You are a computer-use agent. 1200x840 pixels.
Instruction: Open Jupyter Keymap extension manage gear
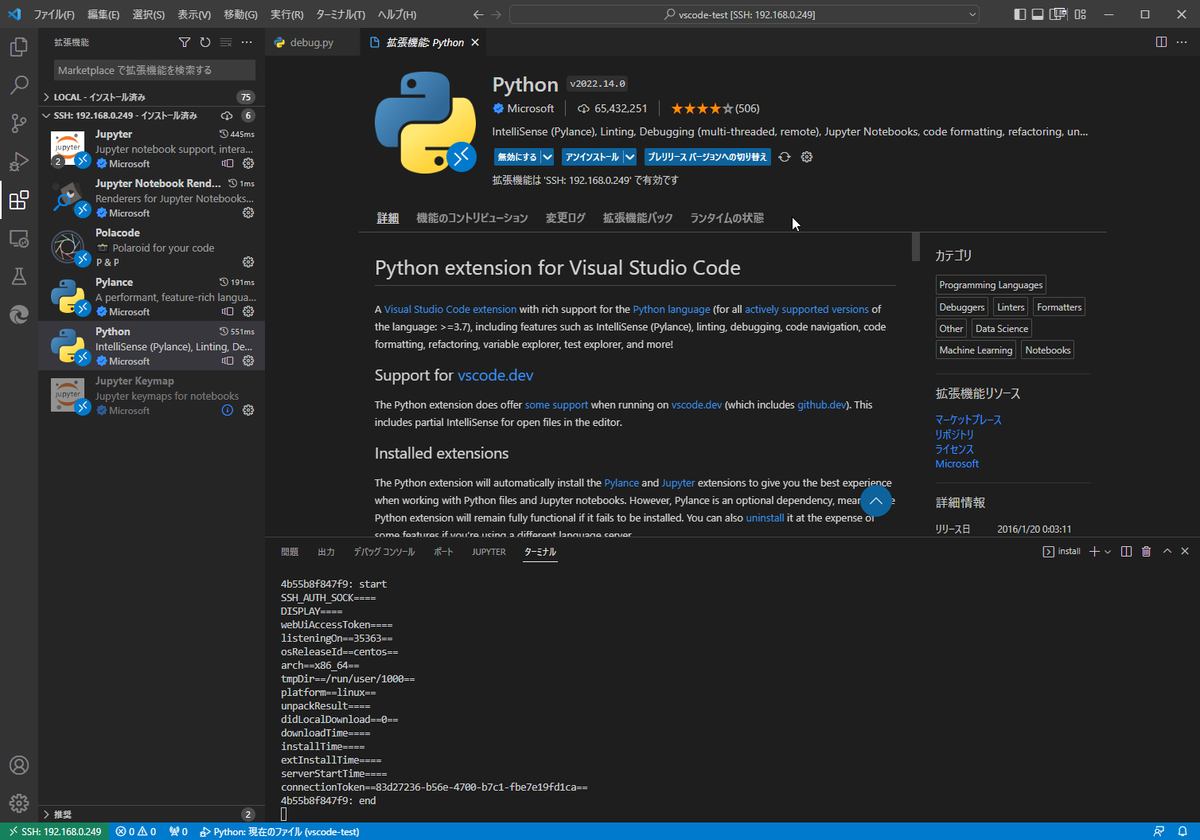coord(248,410)
